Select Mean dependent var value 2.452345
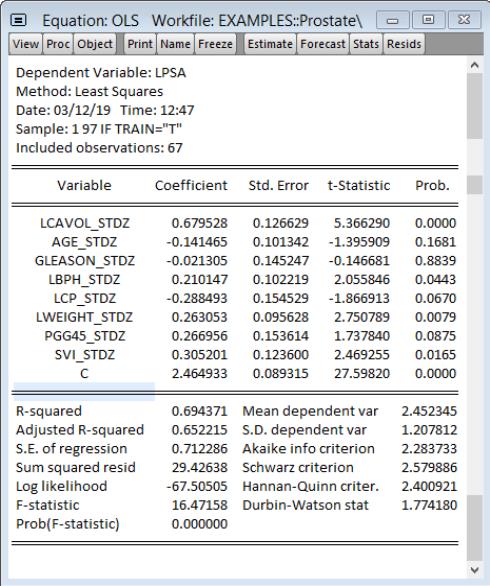The width and height of the screenshot is (490, 586). pyautogui.click(x=429, y=411)
